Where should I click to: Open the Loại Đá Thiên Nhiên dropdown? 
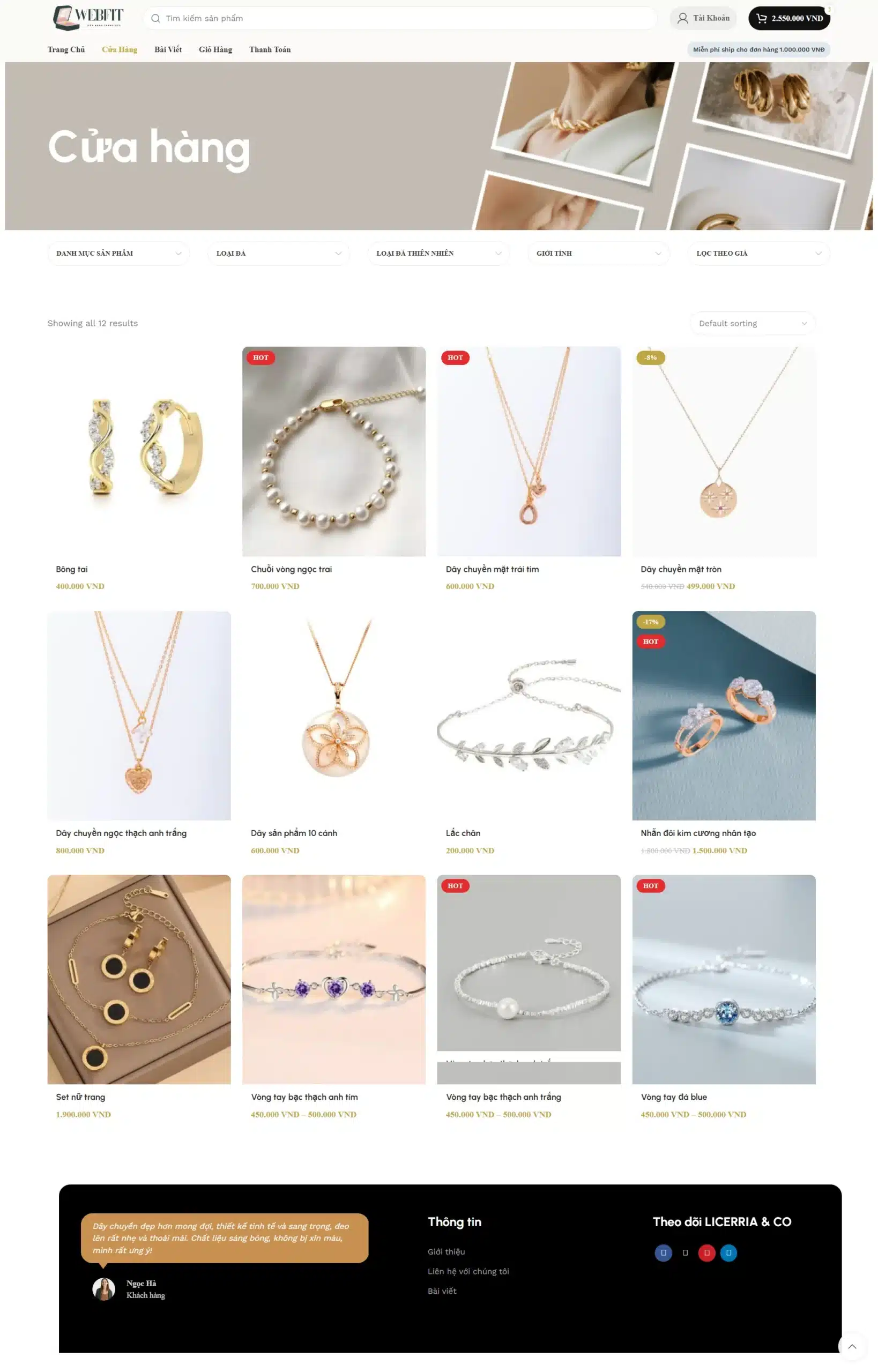click(438, 253)
